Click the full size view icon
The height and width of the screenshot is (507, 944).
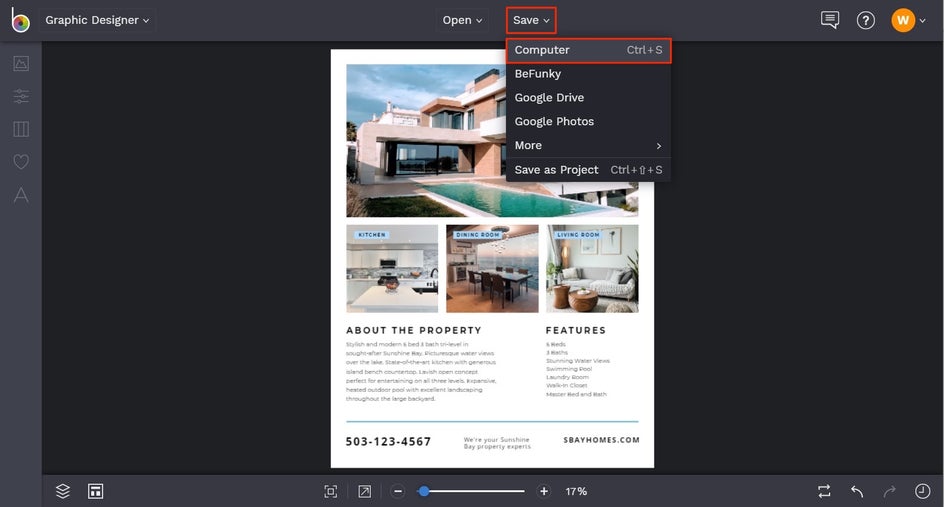(364, 491)
